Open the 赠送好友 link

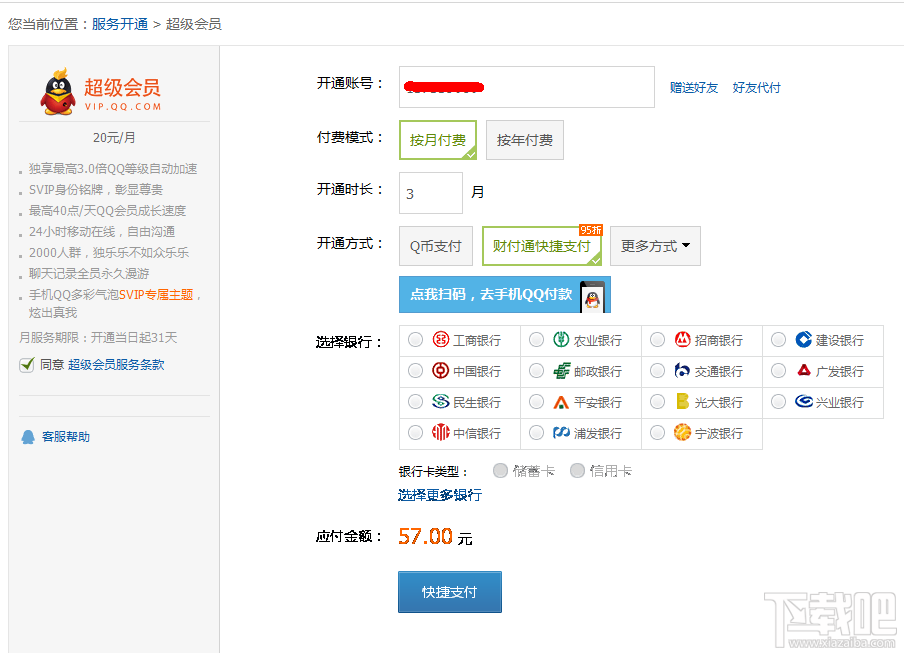pyautogui.click(x=694, y=88)
